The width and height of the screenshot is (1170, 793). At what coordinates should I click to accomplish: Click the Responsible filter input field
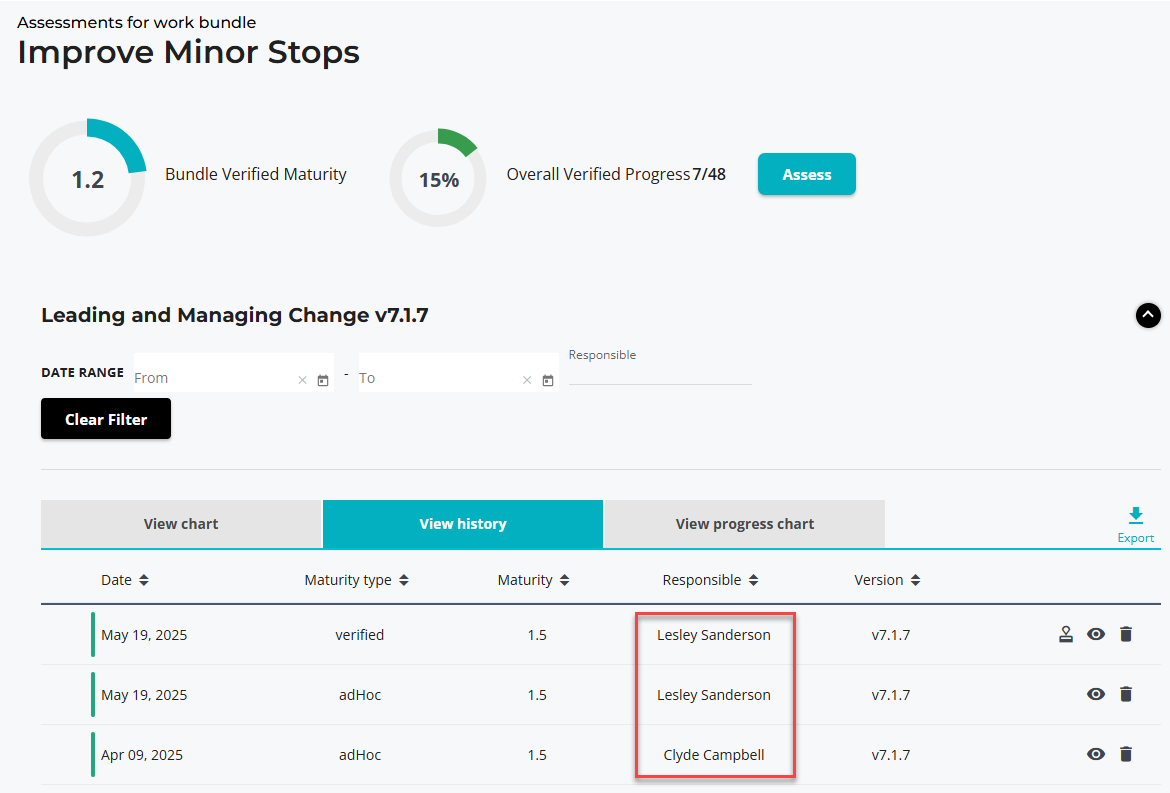coord(659,373)
